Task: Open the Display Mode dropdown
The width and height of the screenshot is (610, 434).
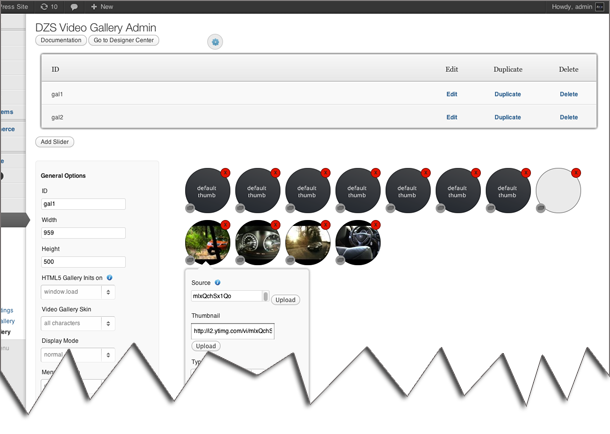Action: point(78,355)
